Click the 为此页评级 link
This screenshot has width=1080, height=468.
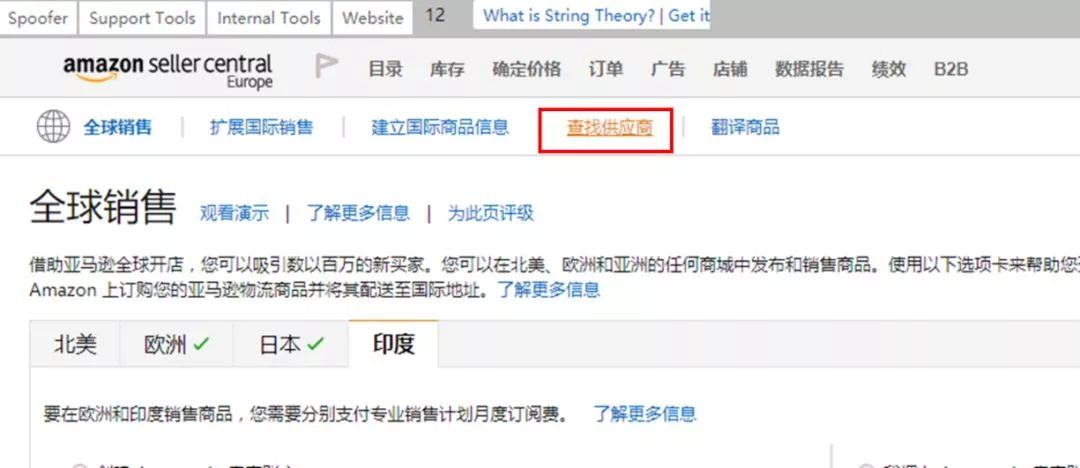(x=490, y=213)
